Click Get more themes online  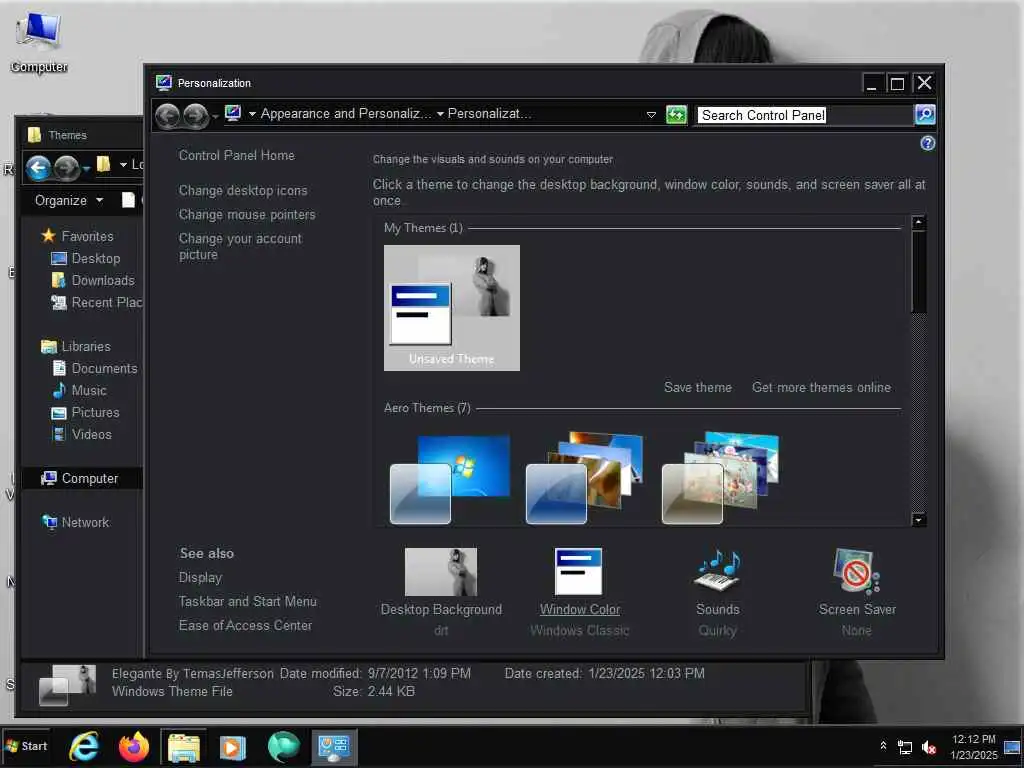pyautogui.click(x=821, y=387)
